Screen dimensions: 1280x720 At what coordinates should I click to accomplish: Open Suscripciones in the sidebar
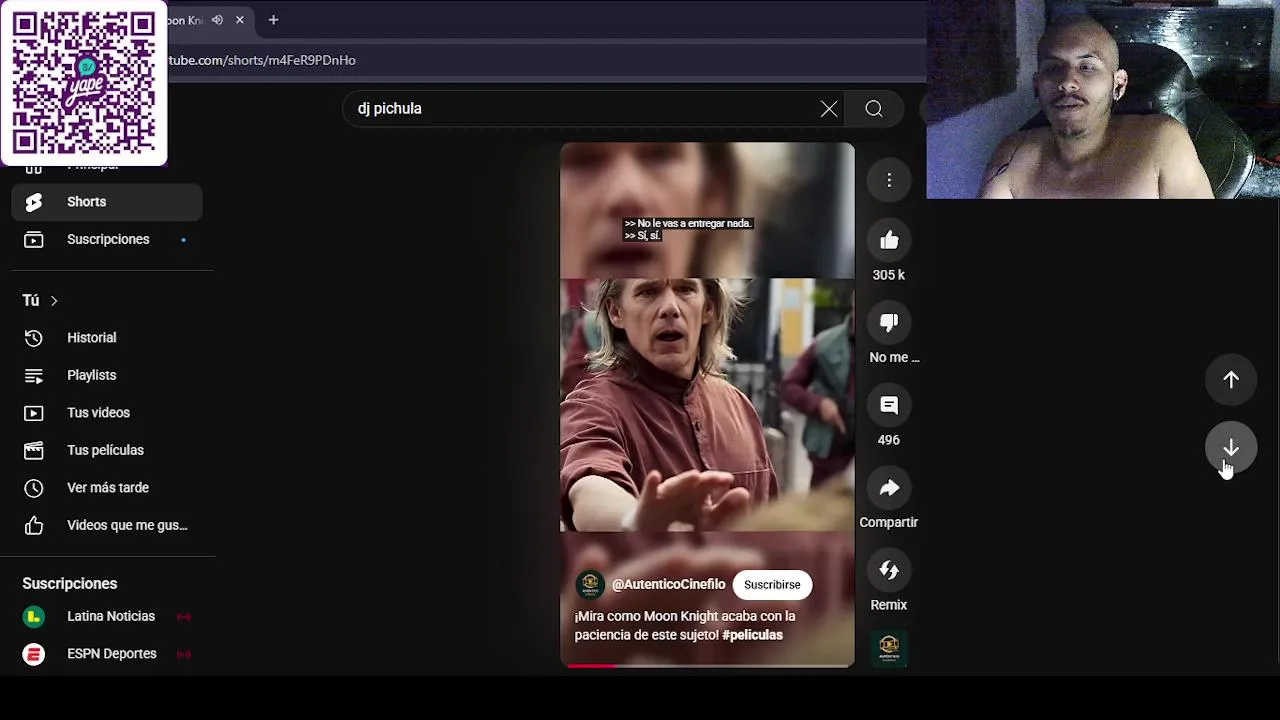pyautogui.click(x=107, y=240)
